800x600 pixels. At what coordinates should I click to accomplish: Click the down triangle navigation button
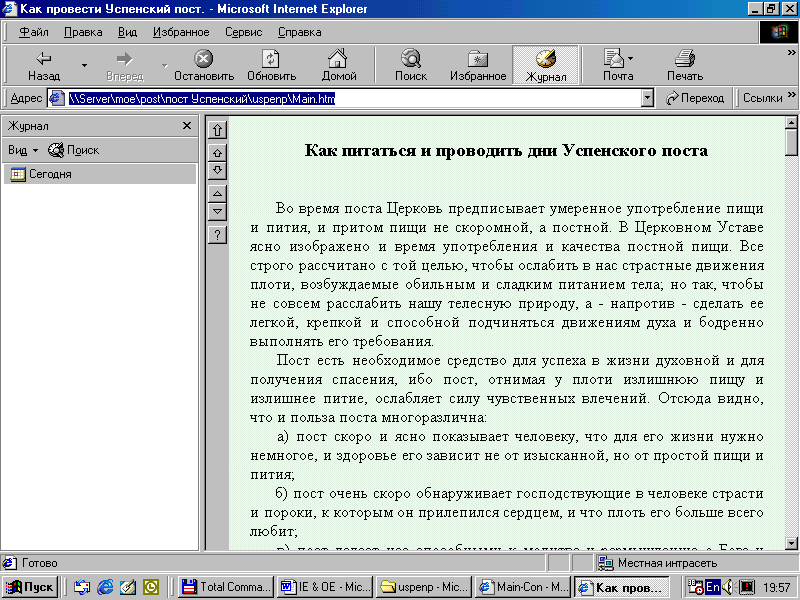click(217, 211)
